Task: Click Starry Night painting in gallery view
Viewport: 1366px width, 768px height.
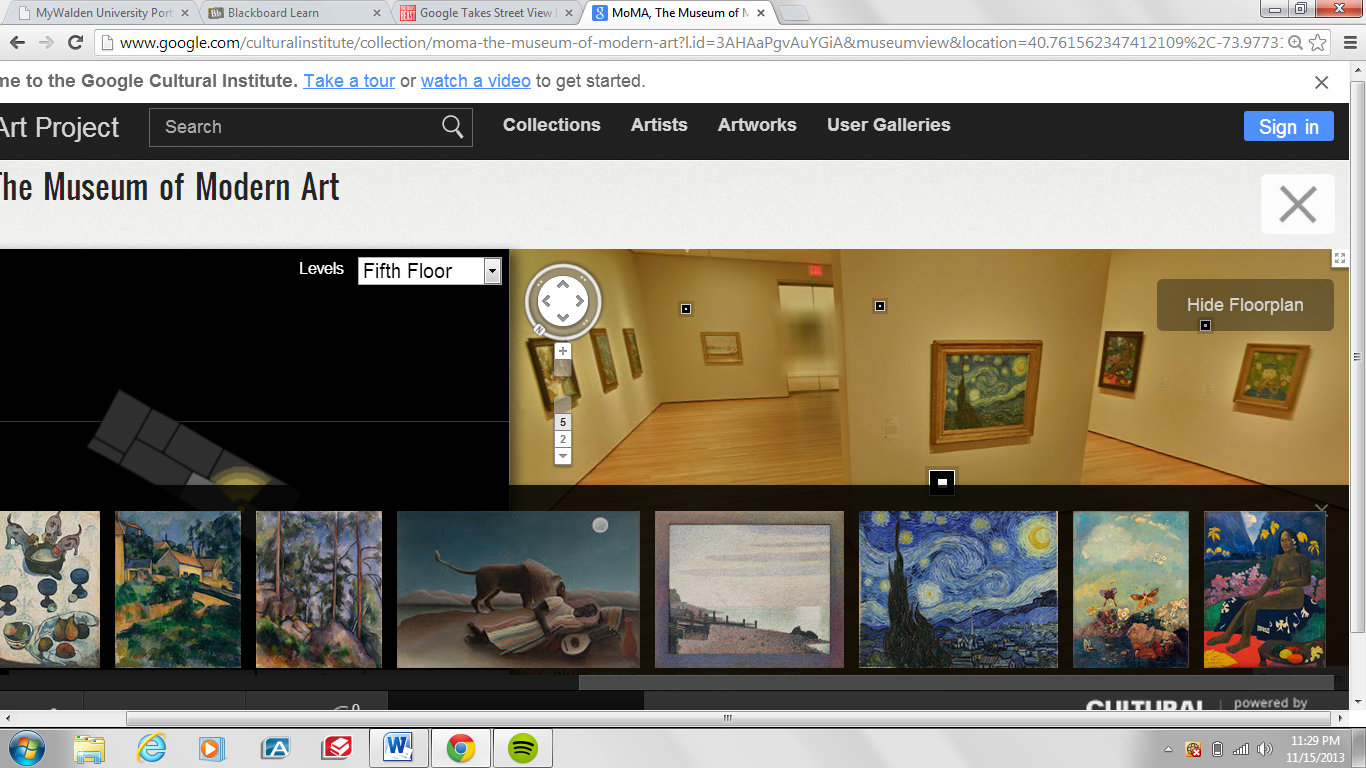Action: [989, 396]
